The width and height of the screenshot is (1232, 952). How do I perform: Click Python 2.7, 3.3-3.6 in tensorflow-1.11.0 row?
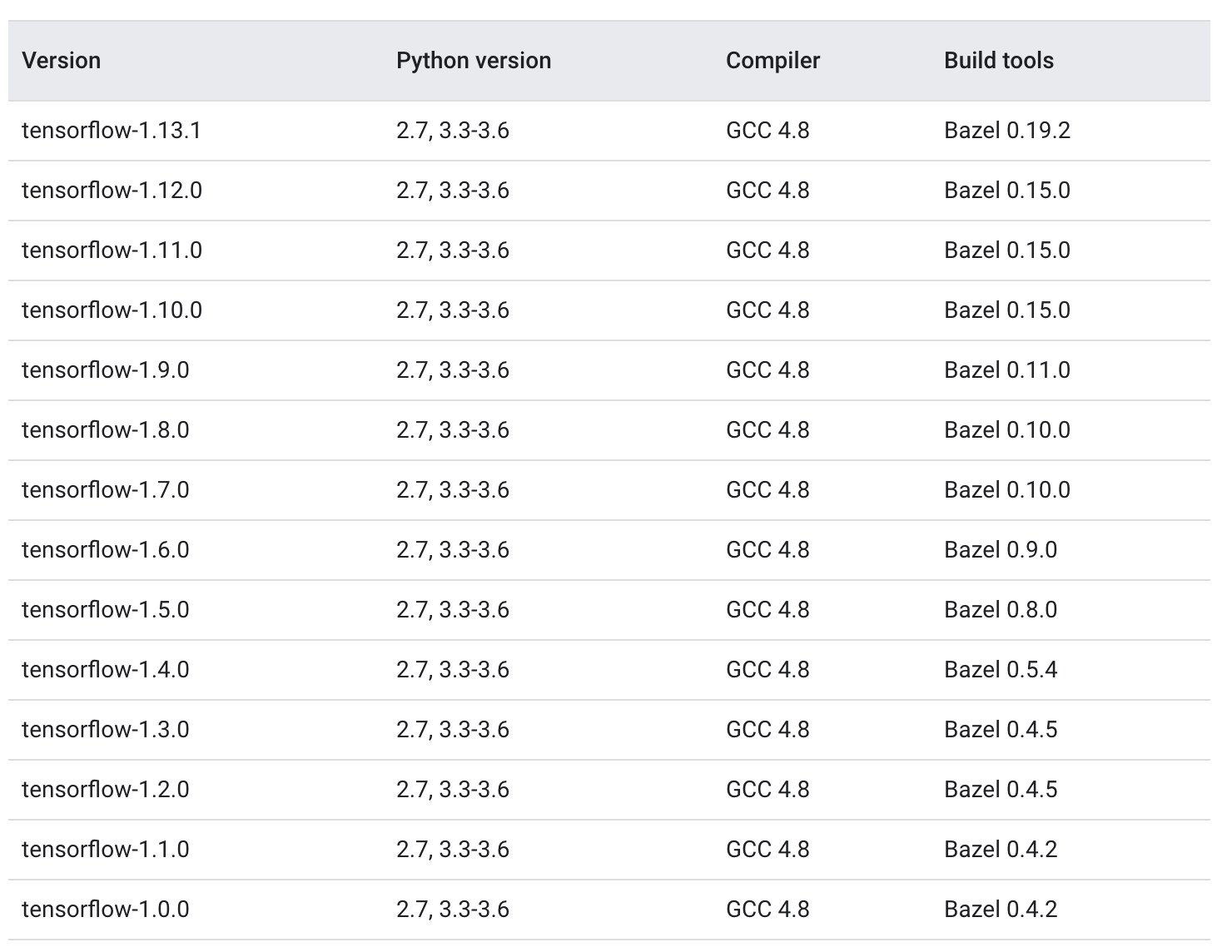pyautogui.click(x=453, y=250)
